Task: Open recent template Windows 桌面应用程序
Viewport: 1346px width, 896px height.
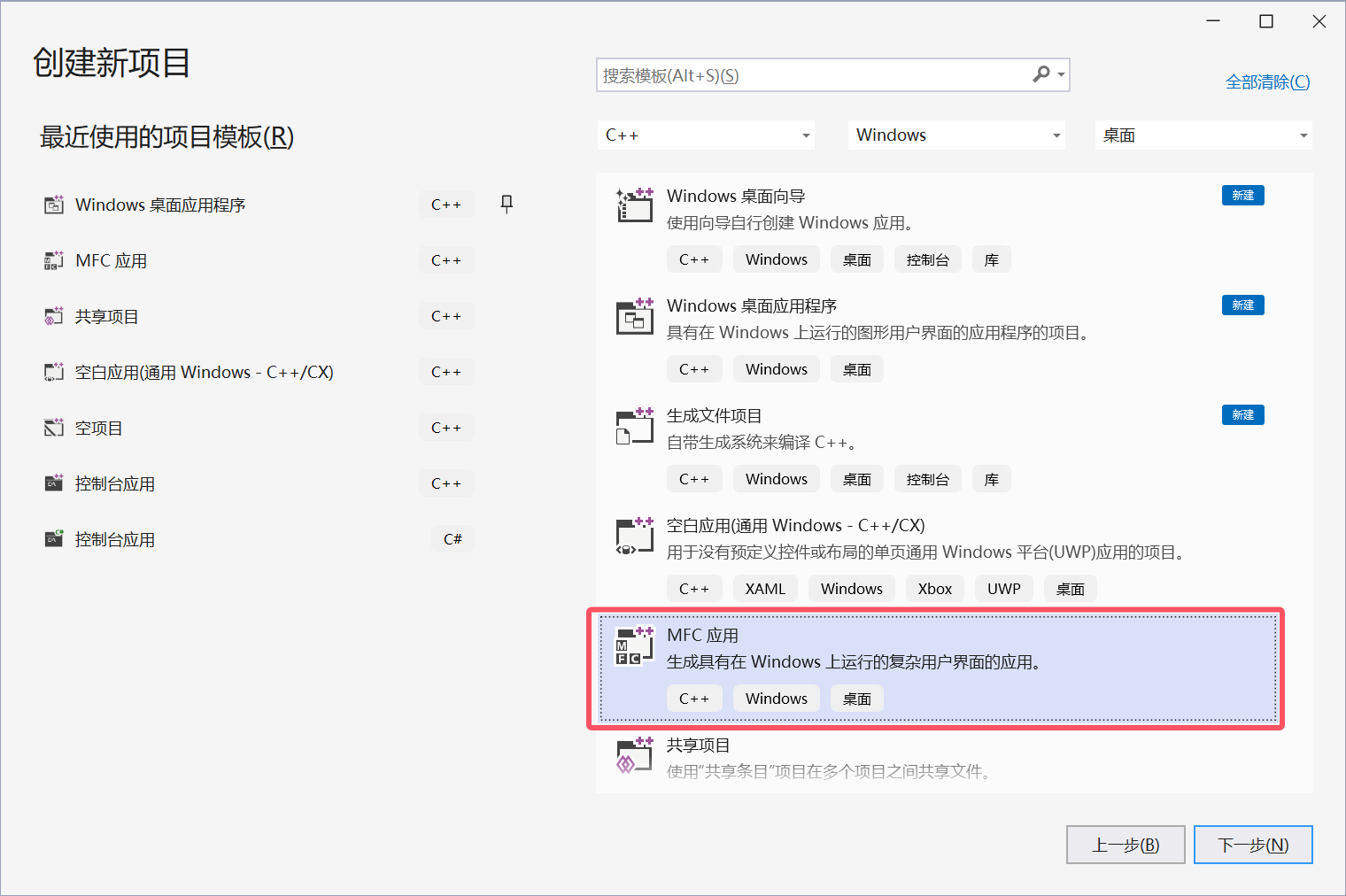Action: (x=160, y=205)
